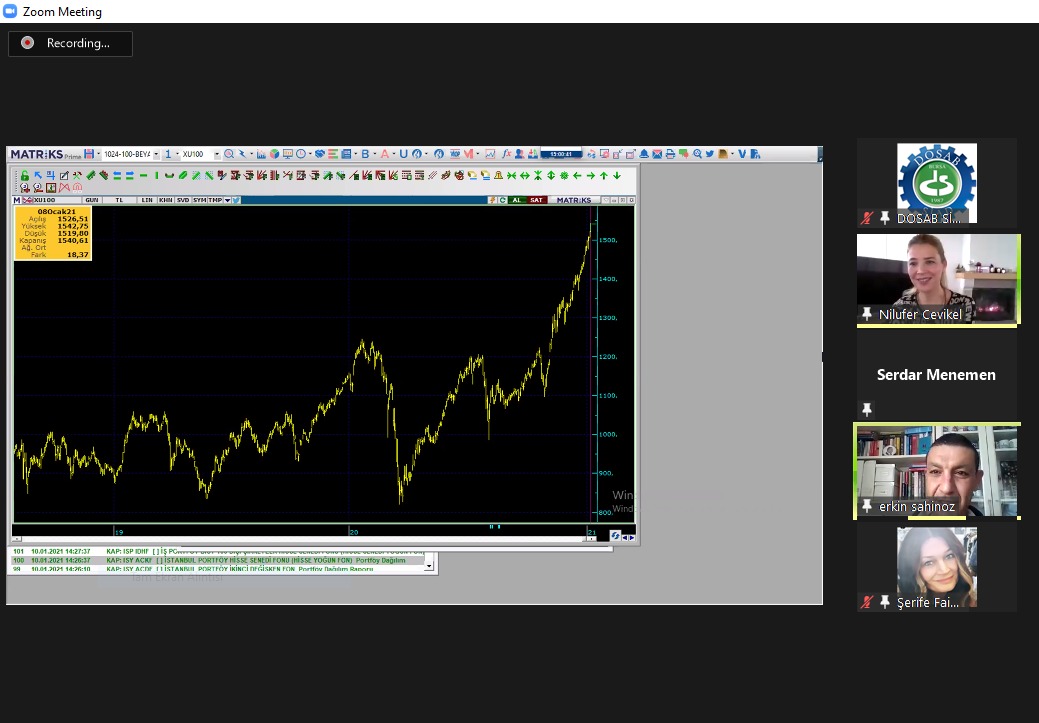Select the green horizontal line drawing tool
Image resolution: width=1039 pixels, height=723 pixels.
tap(143, 176)
